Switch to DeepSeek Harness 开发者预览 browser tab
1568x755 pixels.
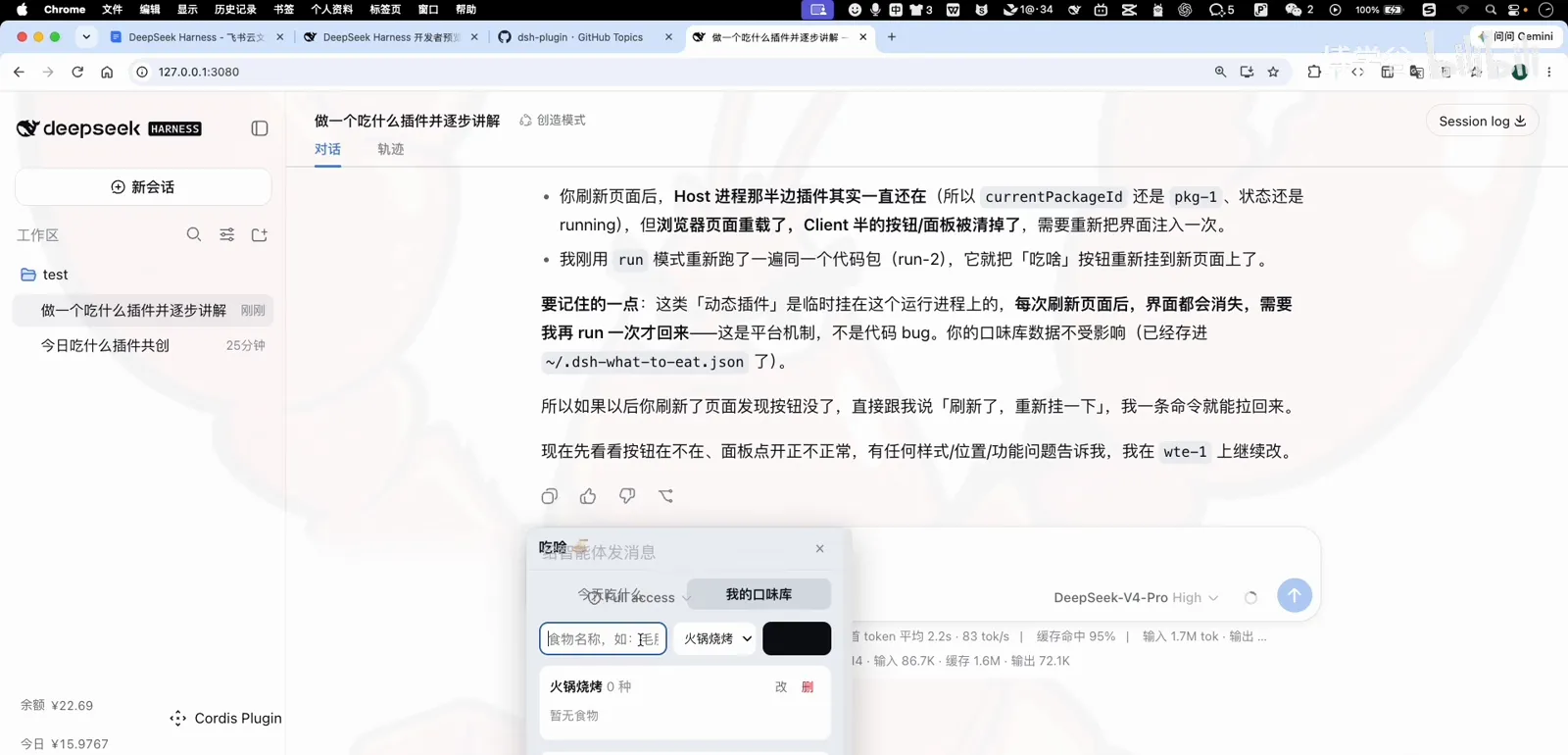390,37
